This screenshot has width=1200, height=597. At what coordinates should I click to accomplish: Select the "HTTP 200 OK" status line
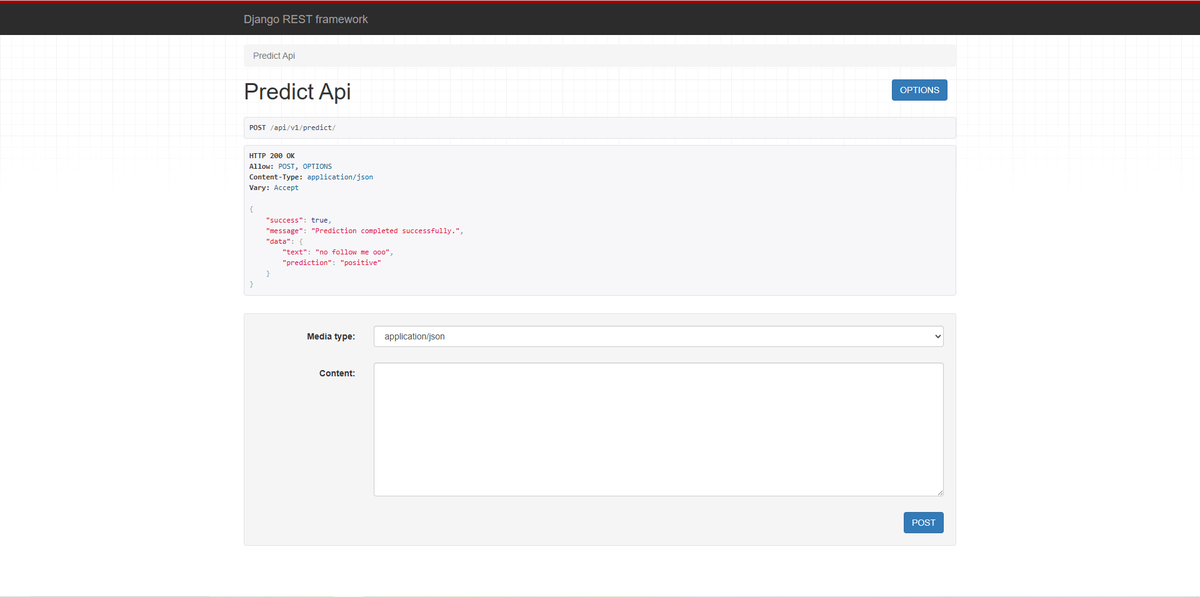(x=272, y=156)
